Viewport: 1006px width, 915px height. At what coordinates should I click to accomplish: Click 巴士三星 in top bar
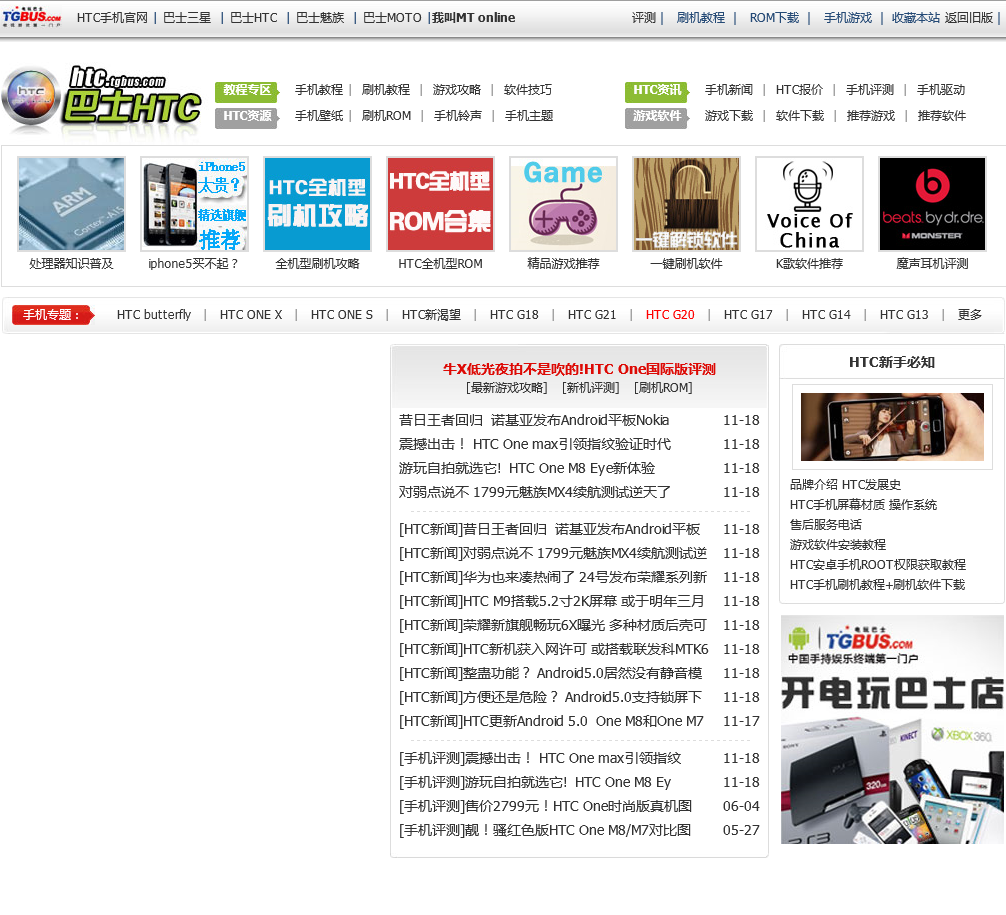(x=187, y=18)
